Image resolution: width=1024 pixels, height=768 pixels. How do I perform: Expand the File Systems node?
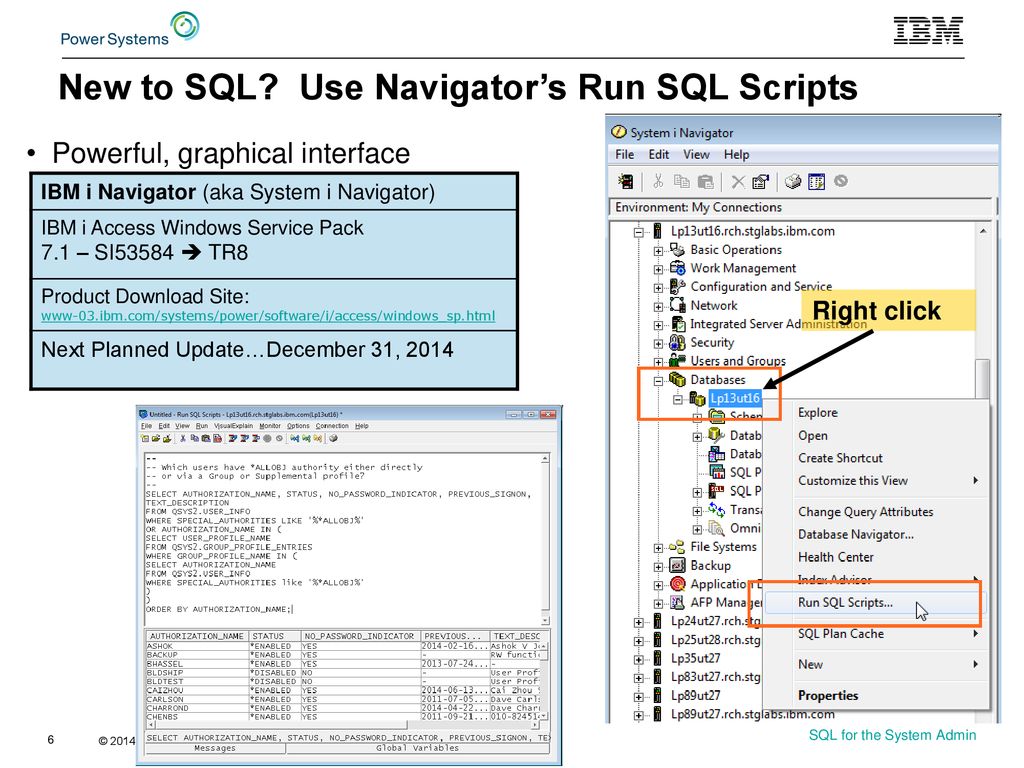point(658,548)
